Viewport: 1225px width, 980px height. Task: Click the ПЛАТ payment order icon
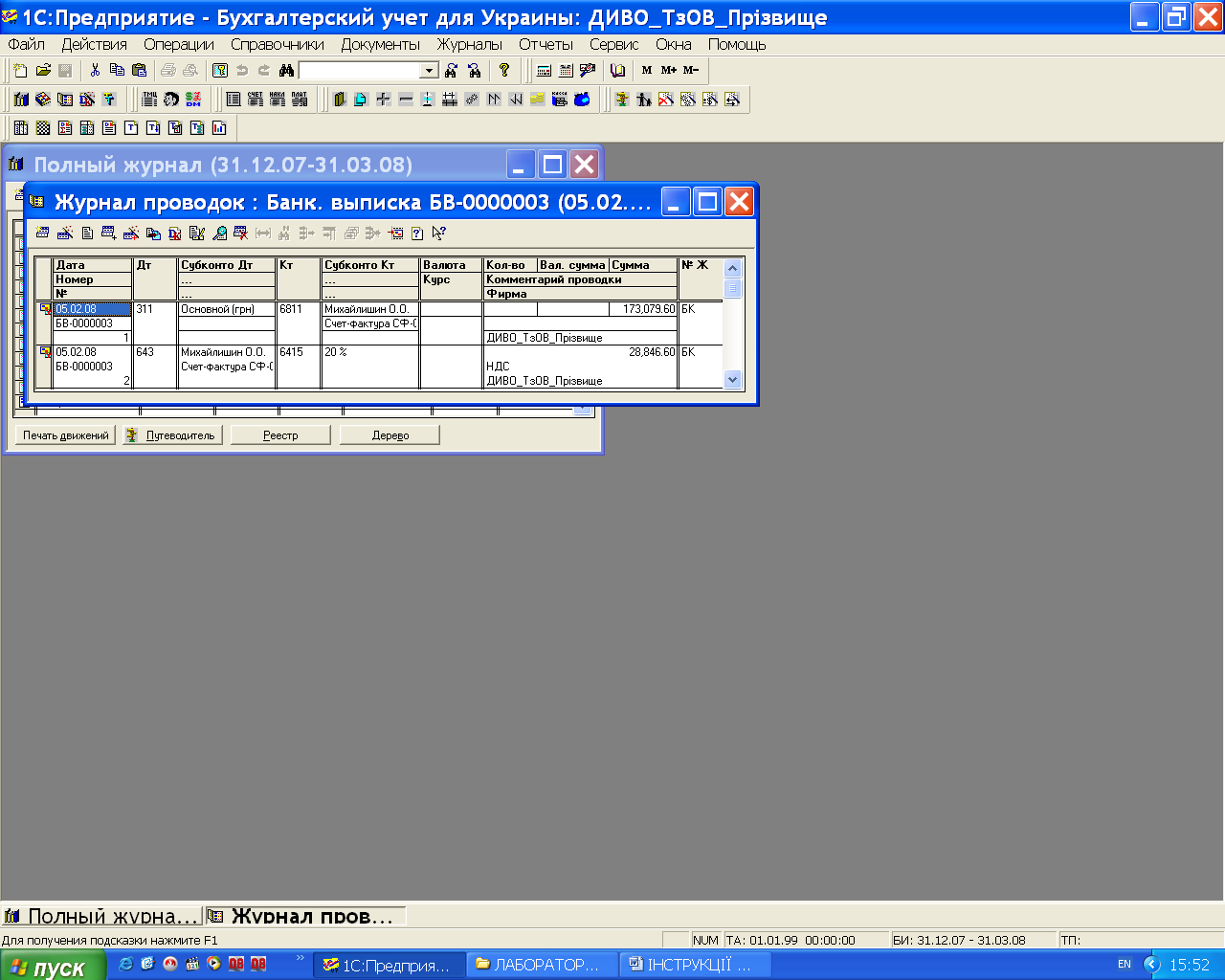(300, 100)
